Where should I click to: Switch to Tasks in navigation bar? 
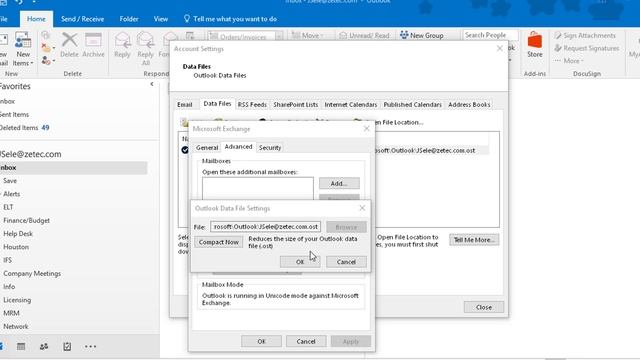[x=67, y=347]
